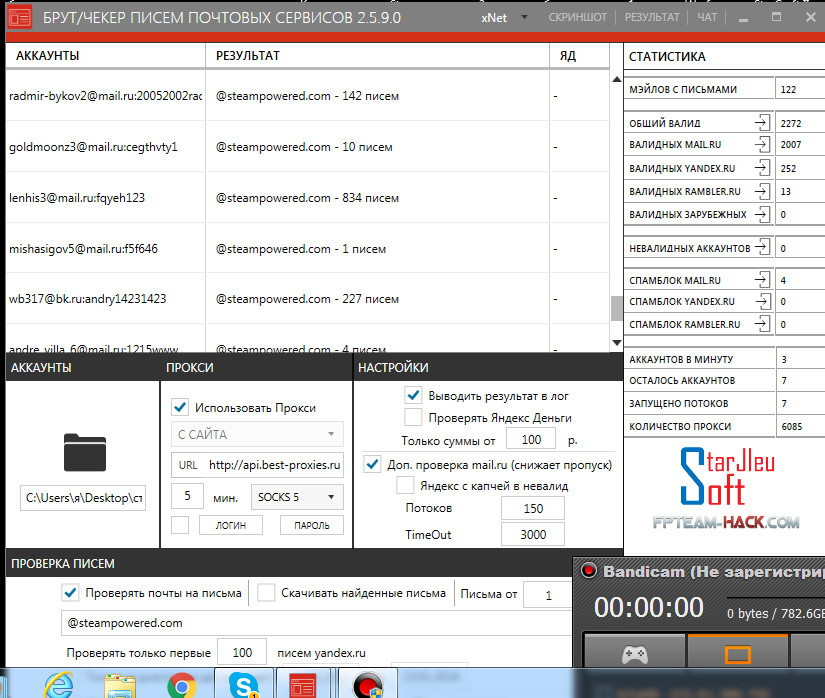Select Bandicam screen rectangle recording mode

[737, 654]
